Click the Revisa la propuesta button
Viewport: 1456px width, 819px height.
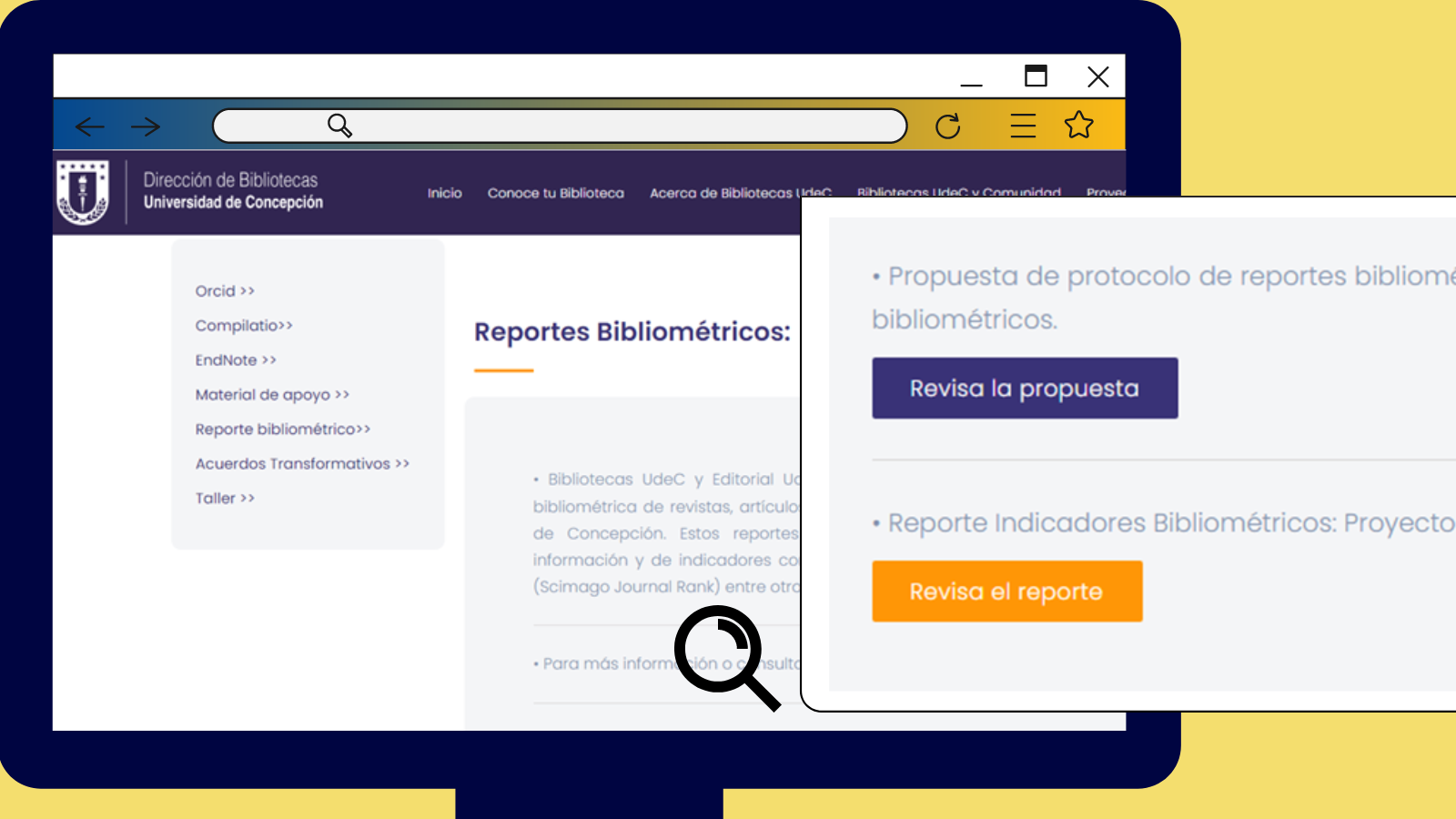[1024, 388]
